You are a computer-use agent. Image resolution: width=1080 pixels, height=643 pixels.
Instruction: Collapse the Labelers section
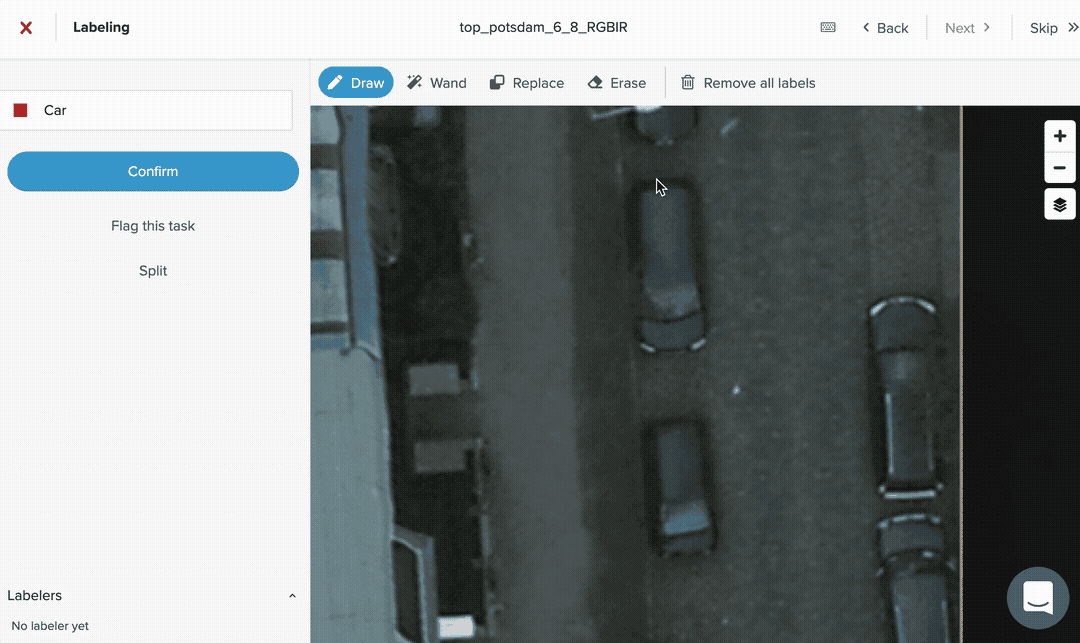coord(292,596)
